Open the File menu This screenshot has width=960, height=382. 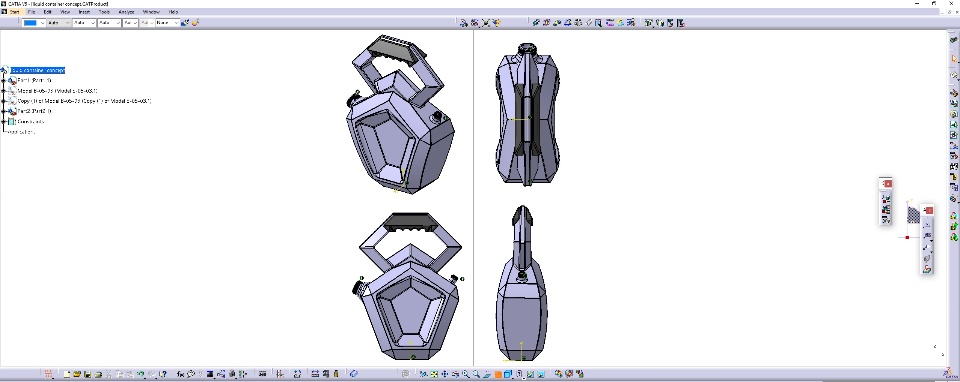31,12
